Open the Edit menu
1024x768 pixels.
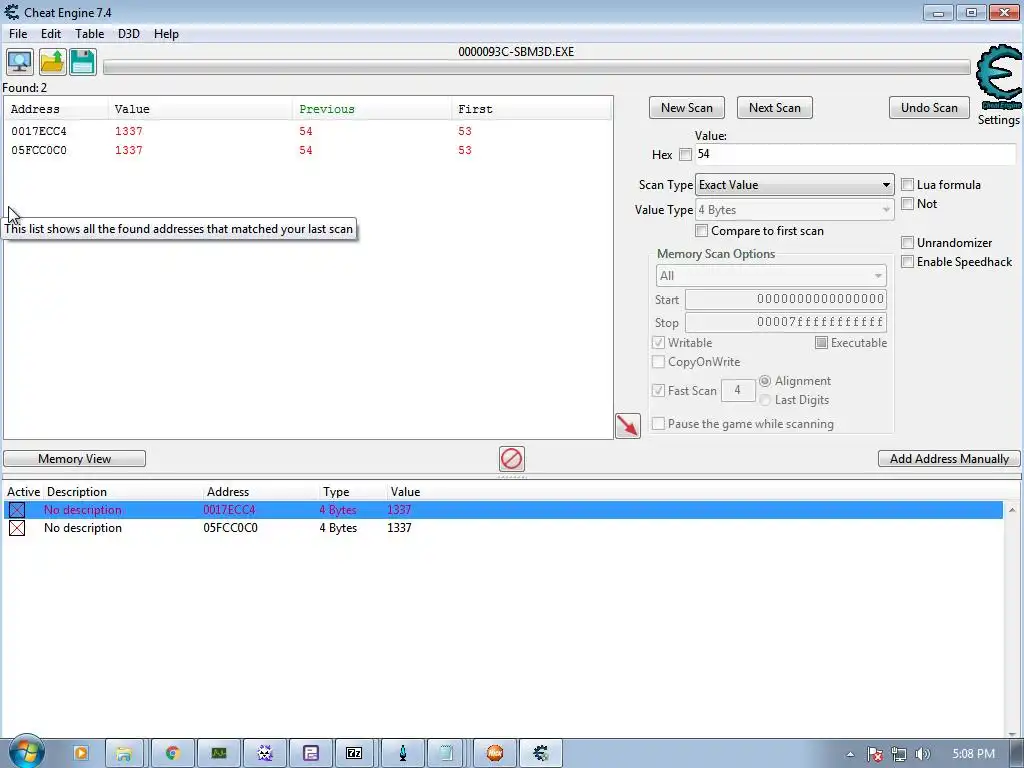50,34
